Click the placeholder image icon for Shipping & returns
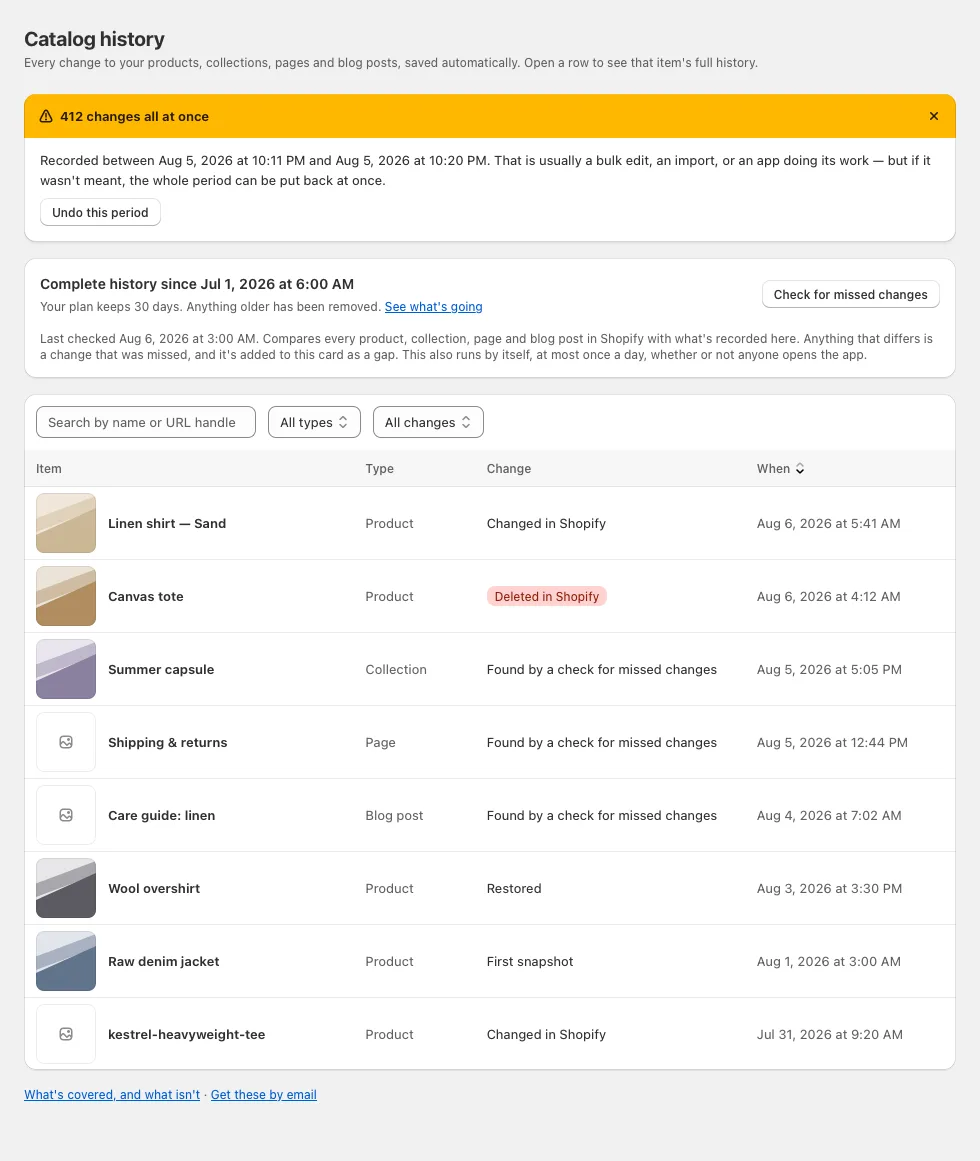Viewport: 980px width, 1161px height. (66, 742)
